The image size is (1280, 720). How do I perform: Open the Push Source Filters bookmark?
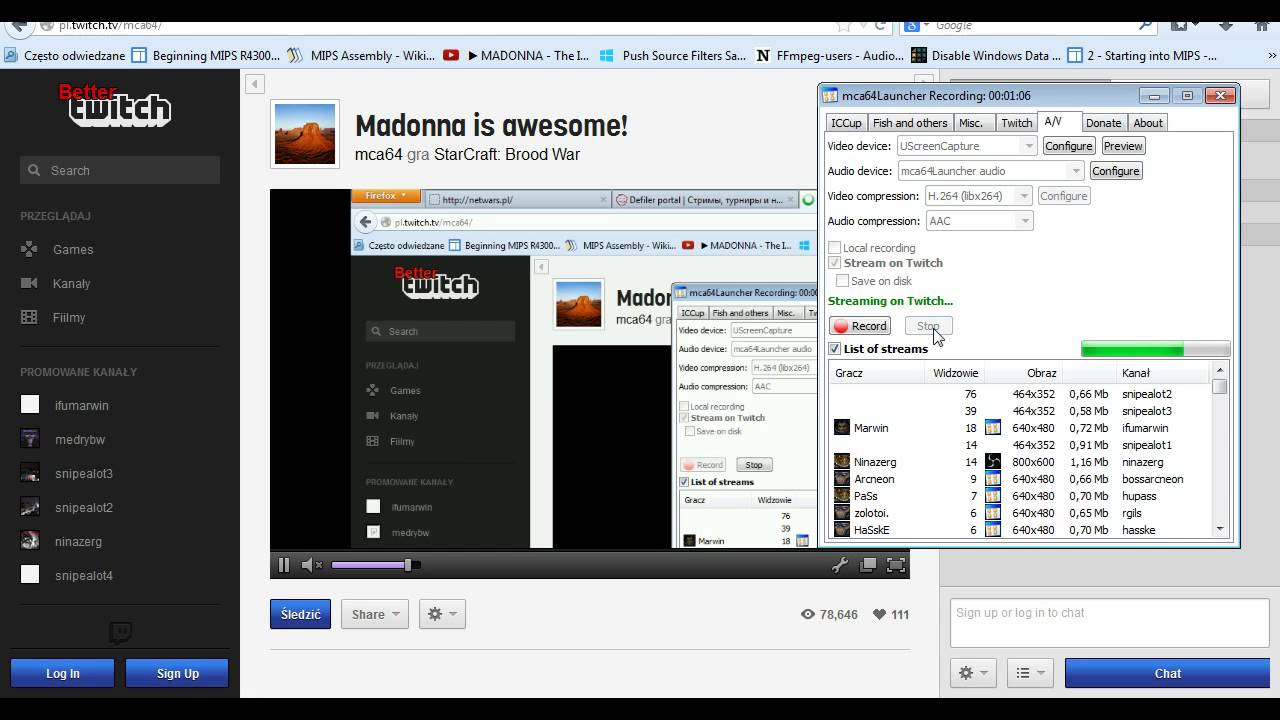(673, 55)
